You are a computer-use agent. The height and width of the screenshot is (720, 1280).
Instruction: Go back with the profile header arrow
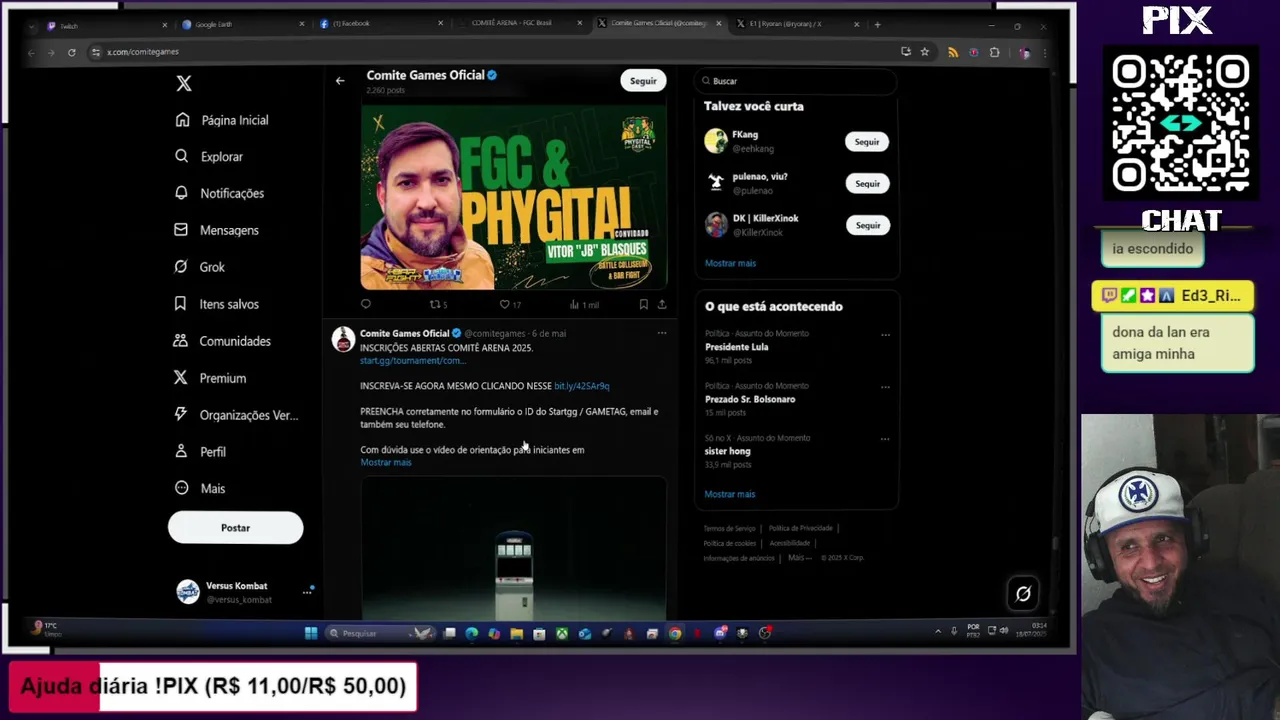[x=340, y=81]
